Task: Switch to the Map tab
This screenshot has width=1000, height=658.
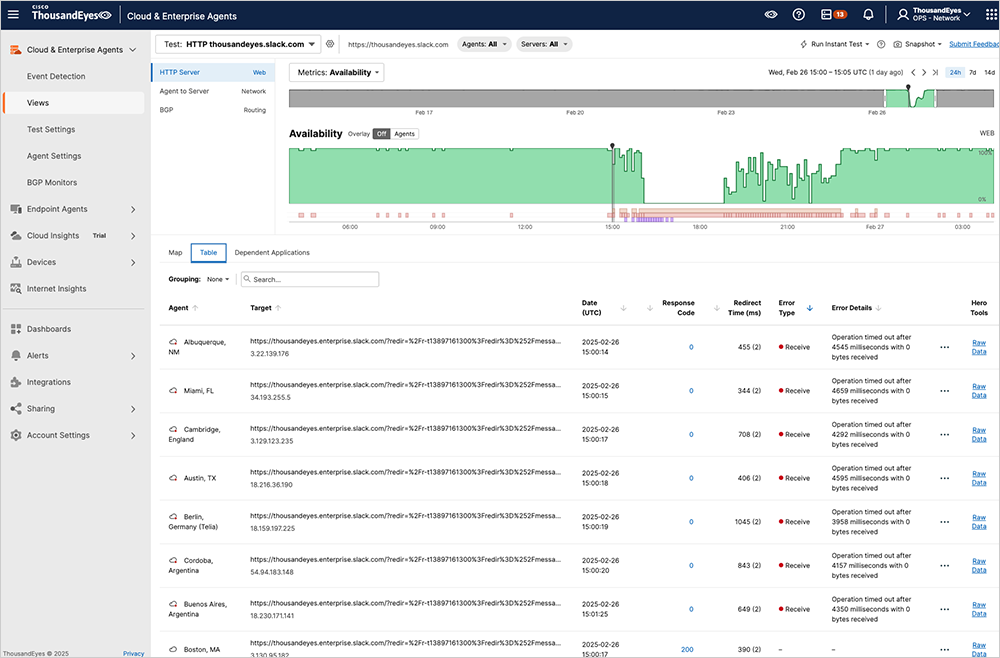Action: tap(175, 252)
